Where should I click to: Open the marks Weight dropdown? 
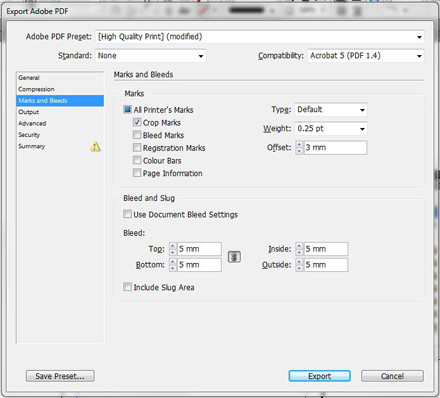pyautogui.click(x=331, y=129)
